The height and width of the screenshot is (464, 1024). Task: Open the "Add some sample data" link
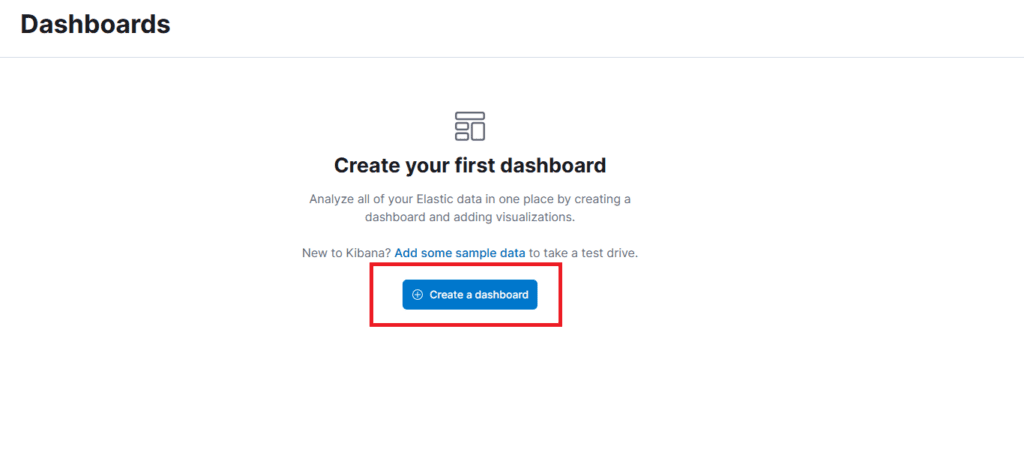click(460, 253)
